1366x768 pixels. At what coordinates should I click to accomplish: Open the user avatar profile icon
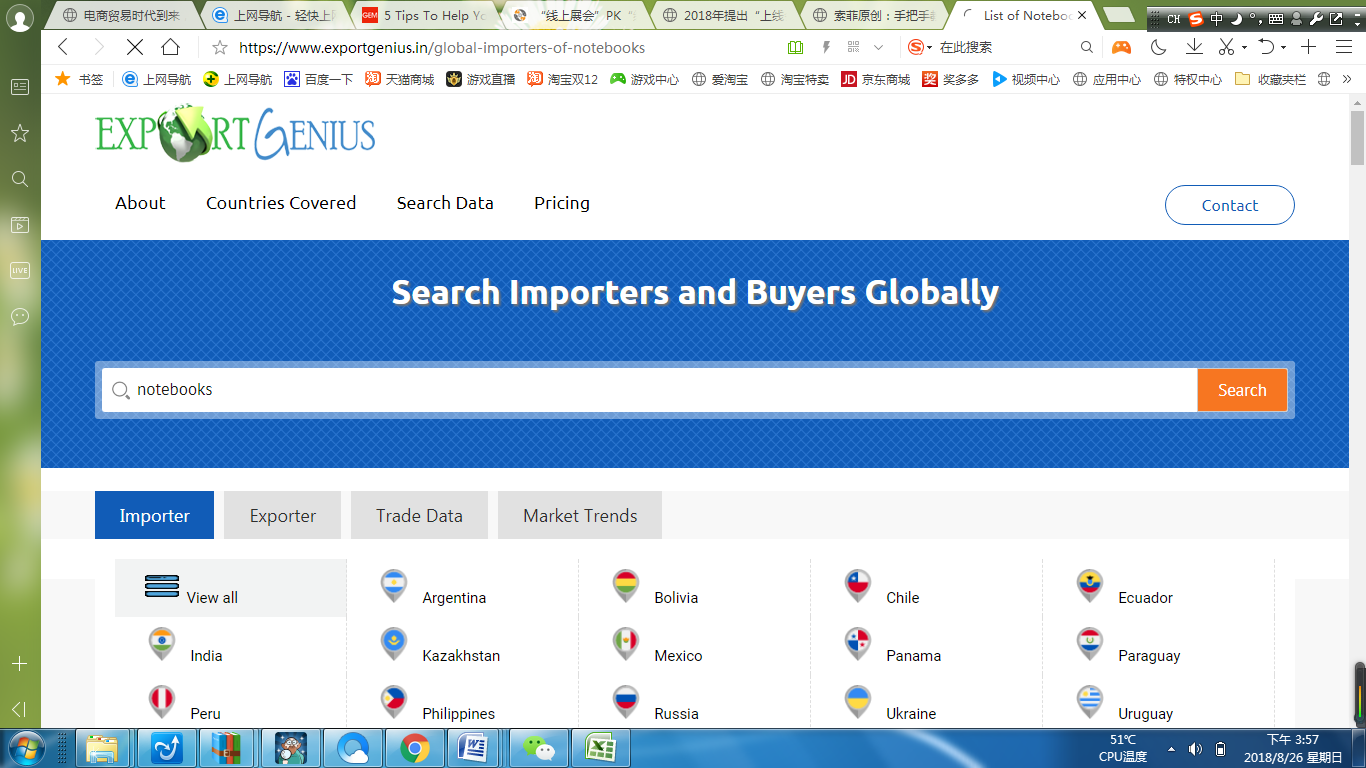tap(20, 19)
